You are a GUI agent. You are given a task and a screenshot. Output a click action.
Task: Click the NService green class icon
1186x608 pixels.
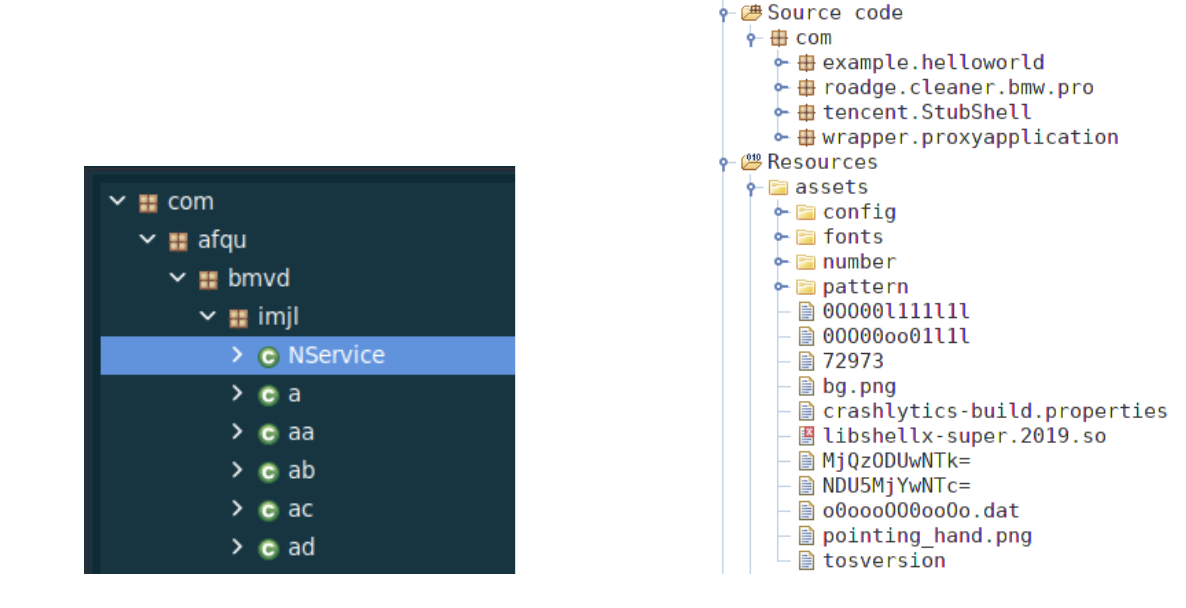click(269, 356)
